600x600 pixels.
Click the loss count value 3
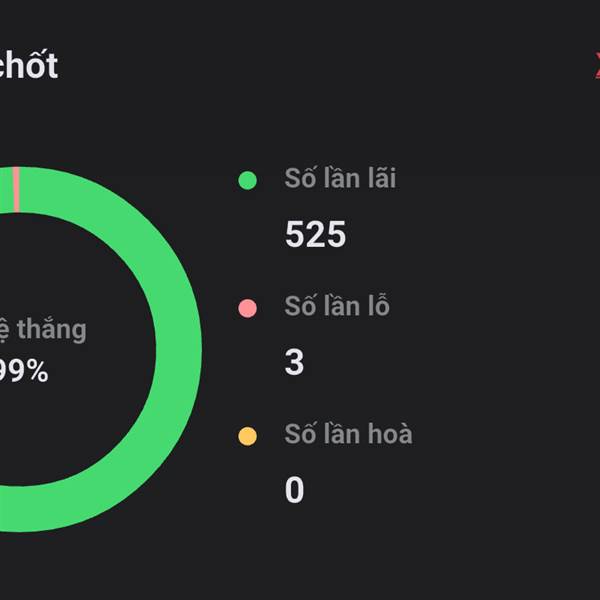(x=294, y=362)
